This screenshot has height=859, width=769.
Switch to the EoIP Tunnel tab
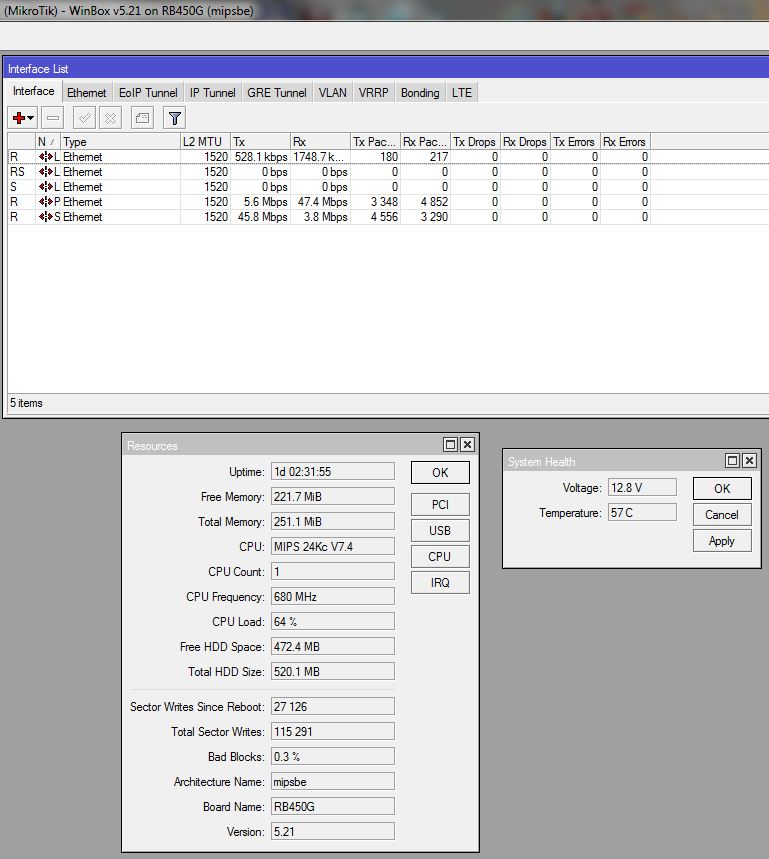coord(148,92)
